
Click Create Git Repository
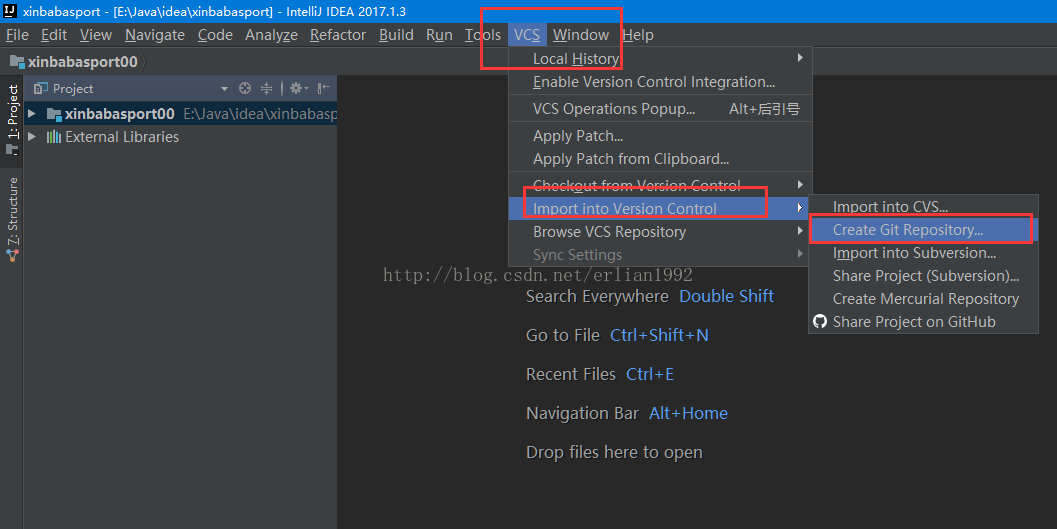923,230
